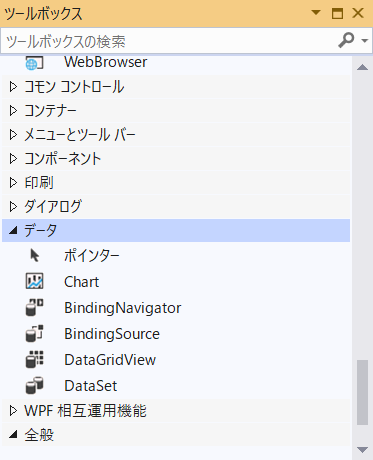The height and width of the screenshot is (460, 373).
Task: Click the vertical scrollbar thumb
Action: coord(362,392)
